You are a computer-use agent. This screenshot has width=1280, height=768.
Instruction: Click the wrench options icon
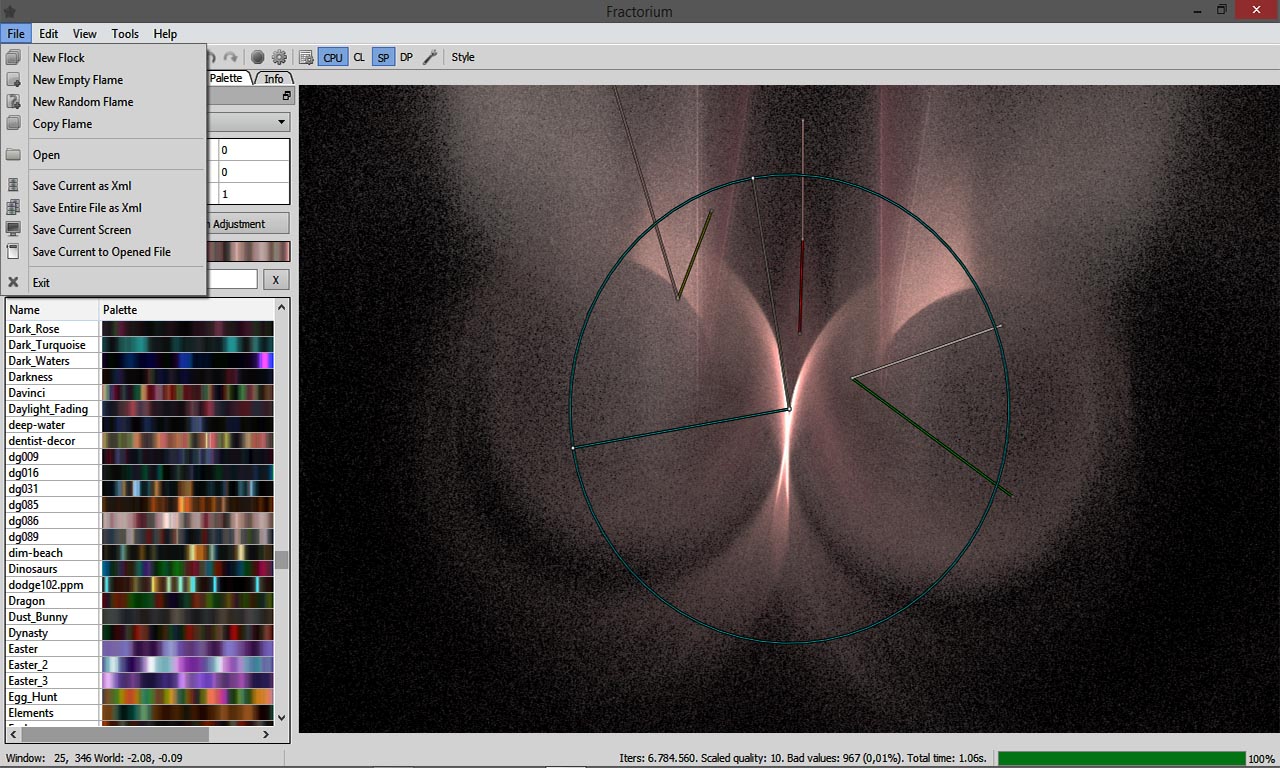430,58
